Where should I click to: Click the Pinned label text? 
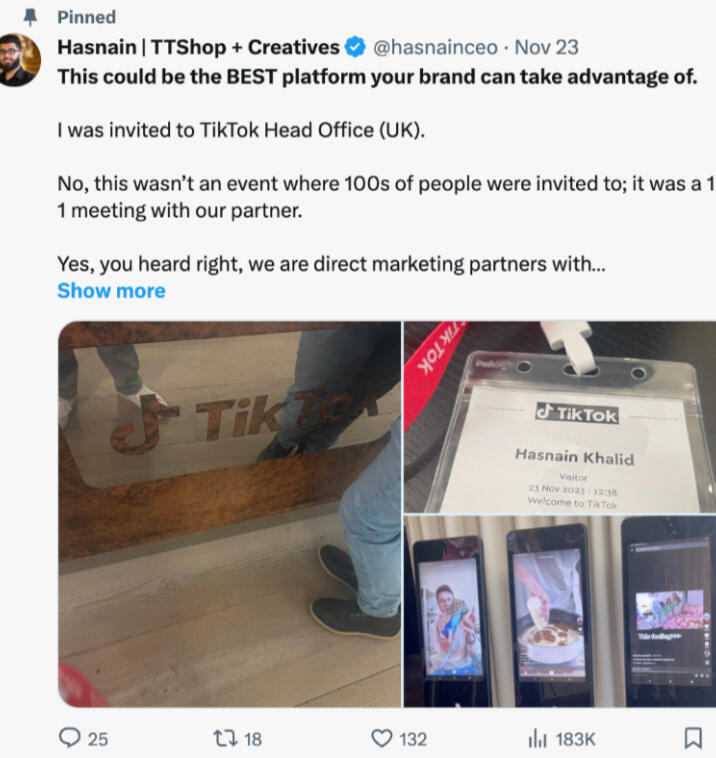tap(87, 17)
